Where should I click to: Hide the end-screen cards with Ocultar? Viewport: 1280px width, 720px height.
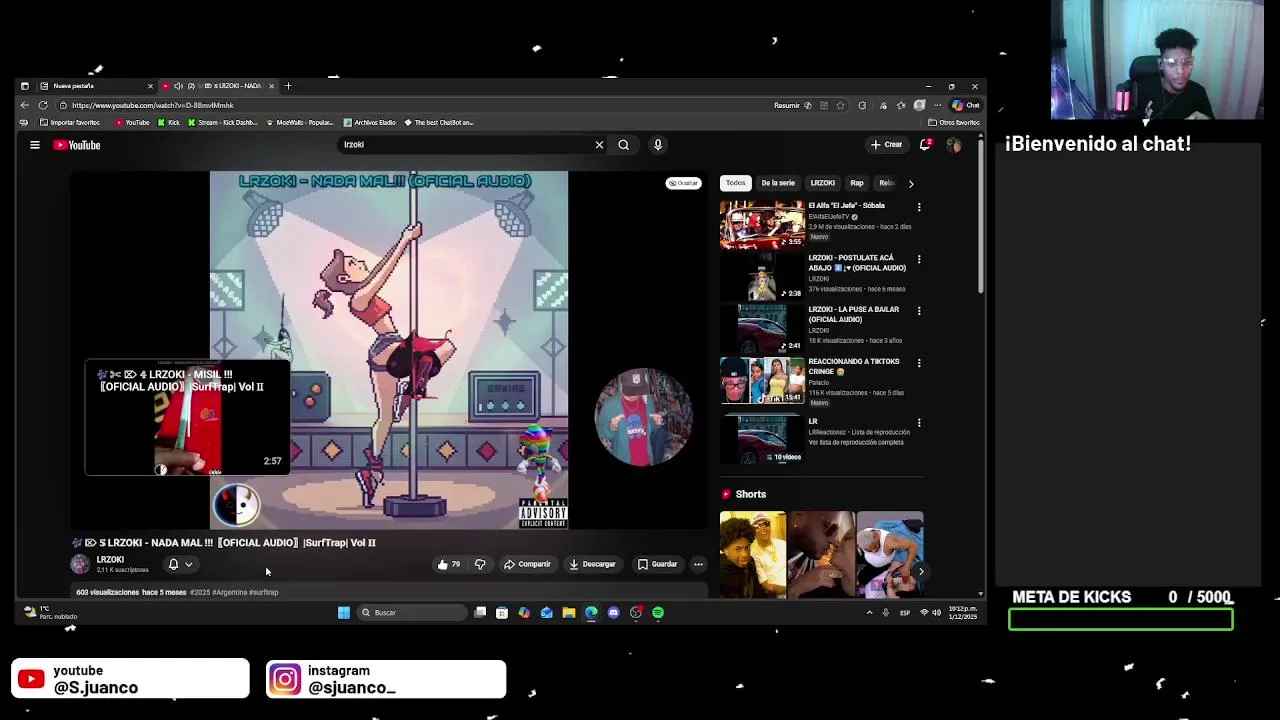pos(684,183)
